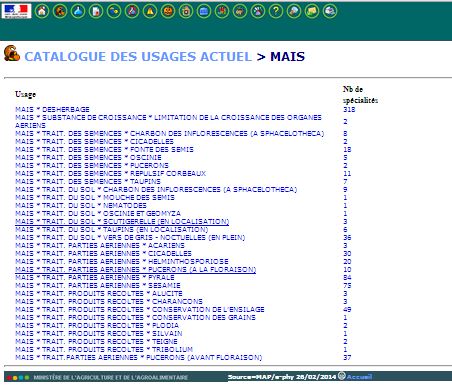
Task: Select PRODUITS RECOLTES * CHARANCONS usage
Action: pos(109,301)
